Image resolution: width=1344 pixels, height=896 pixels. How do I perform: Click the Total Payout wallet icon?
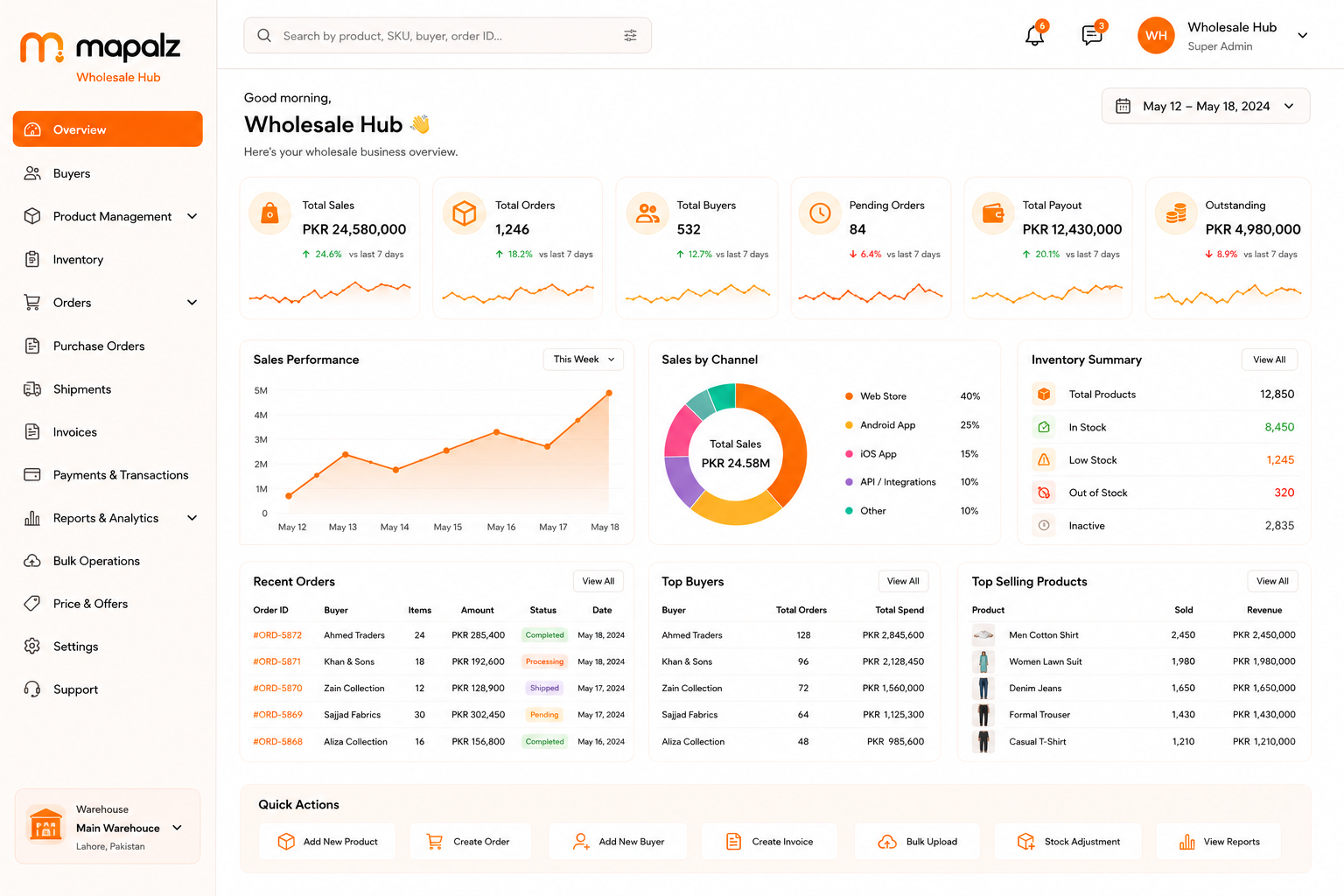(993, 213)
